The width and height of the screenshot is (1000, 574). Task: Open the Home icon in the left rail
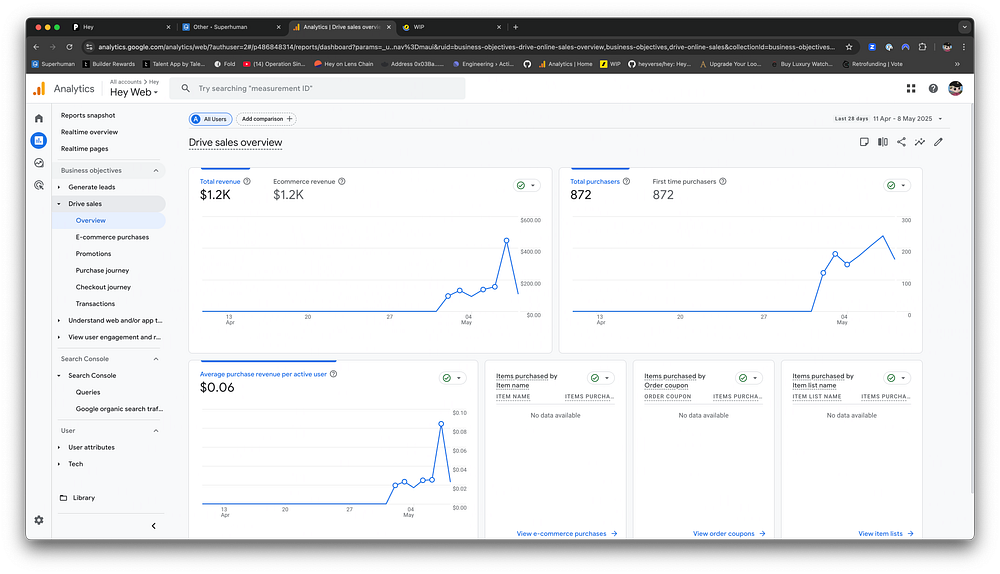39,119
